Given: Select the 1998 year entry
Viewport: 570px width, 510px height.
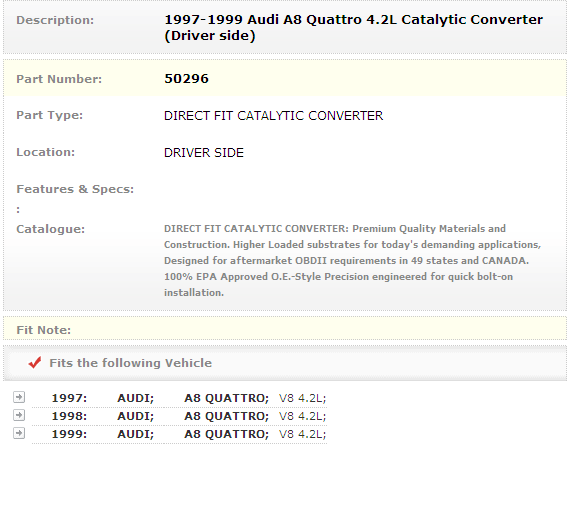Looking at the screenshot, I should click(69, 416).
